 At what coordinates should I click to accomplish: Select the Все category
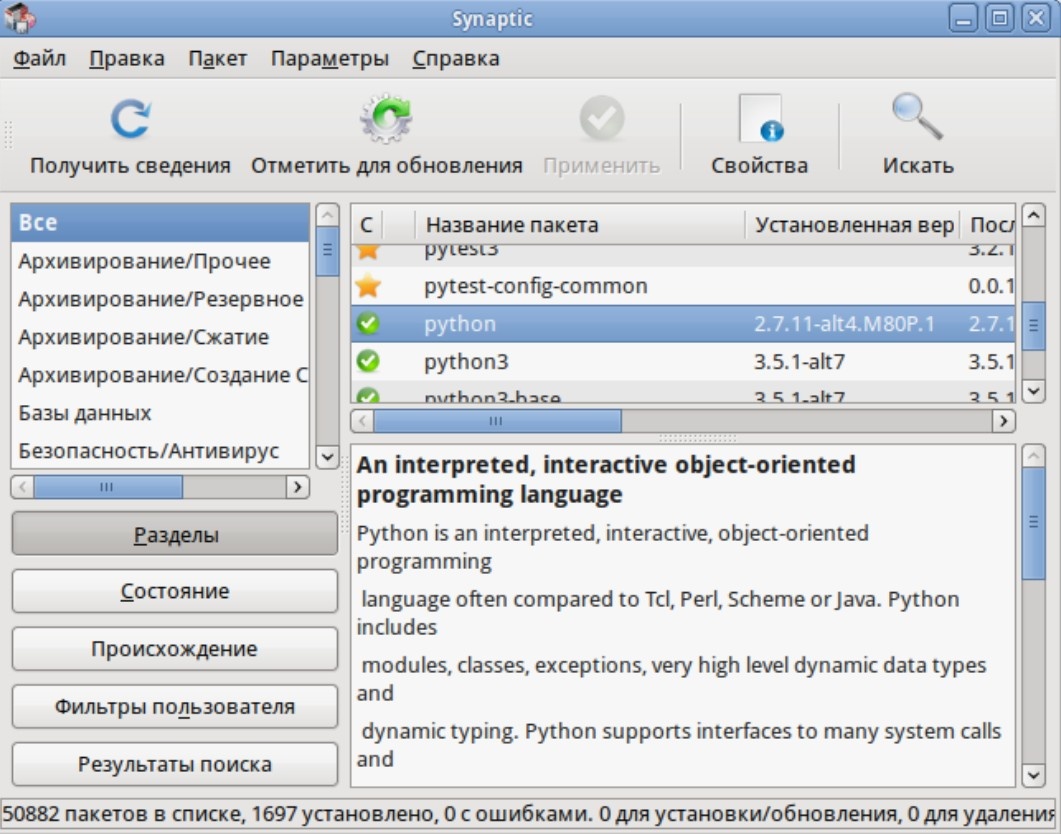(x=160, y=223)
